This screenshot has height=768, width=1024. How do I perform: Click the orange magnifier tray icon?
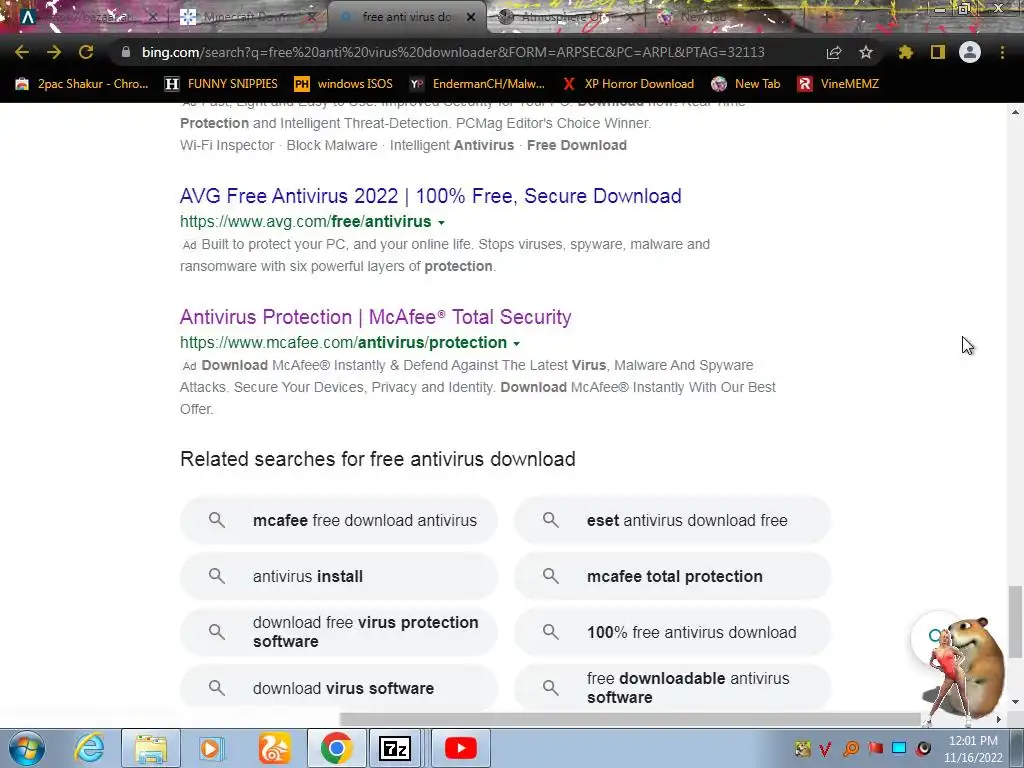[851, 748]
